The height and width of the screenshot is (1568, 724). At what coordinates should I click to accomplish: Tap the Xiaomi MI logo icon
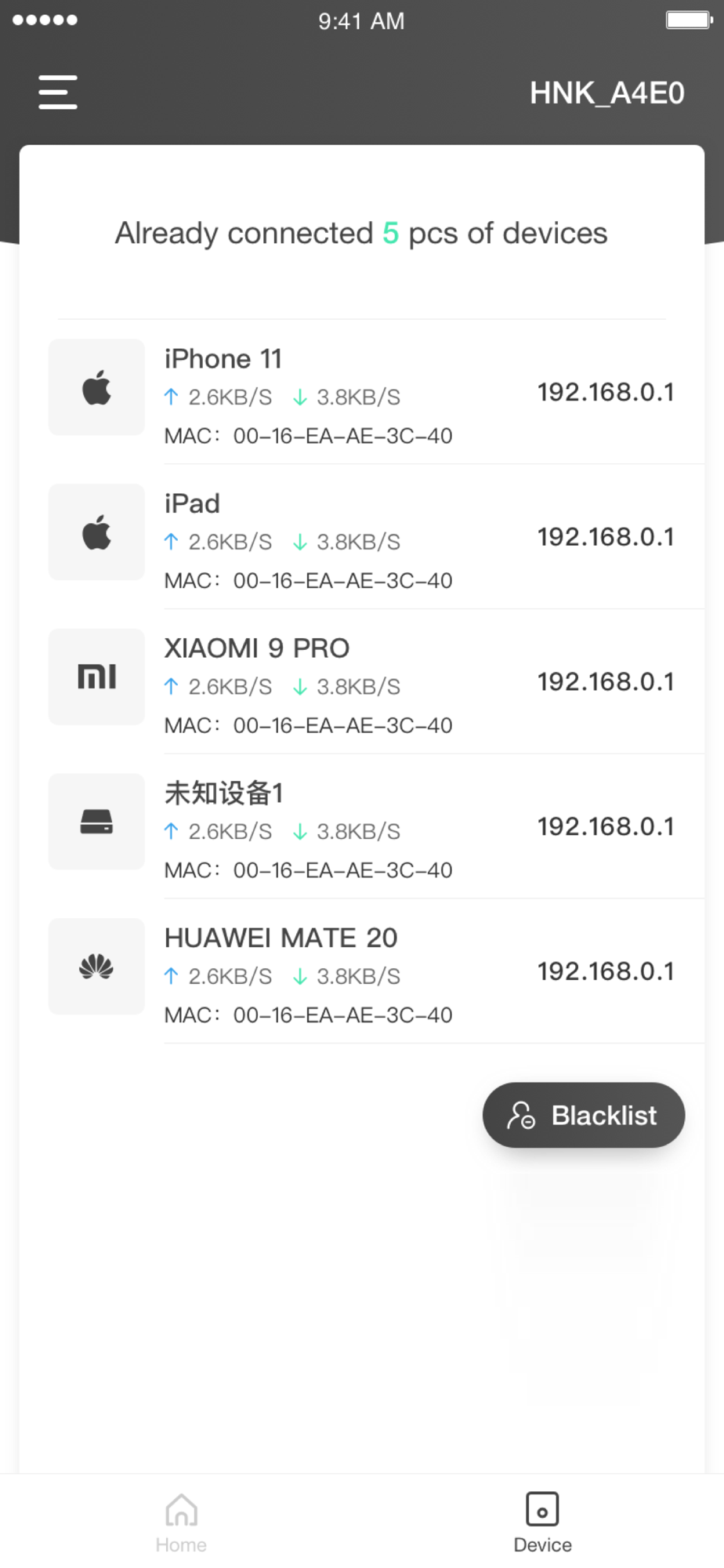[96, 677]
